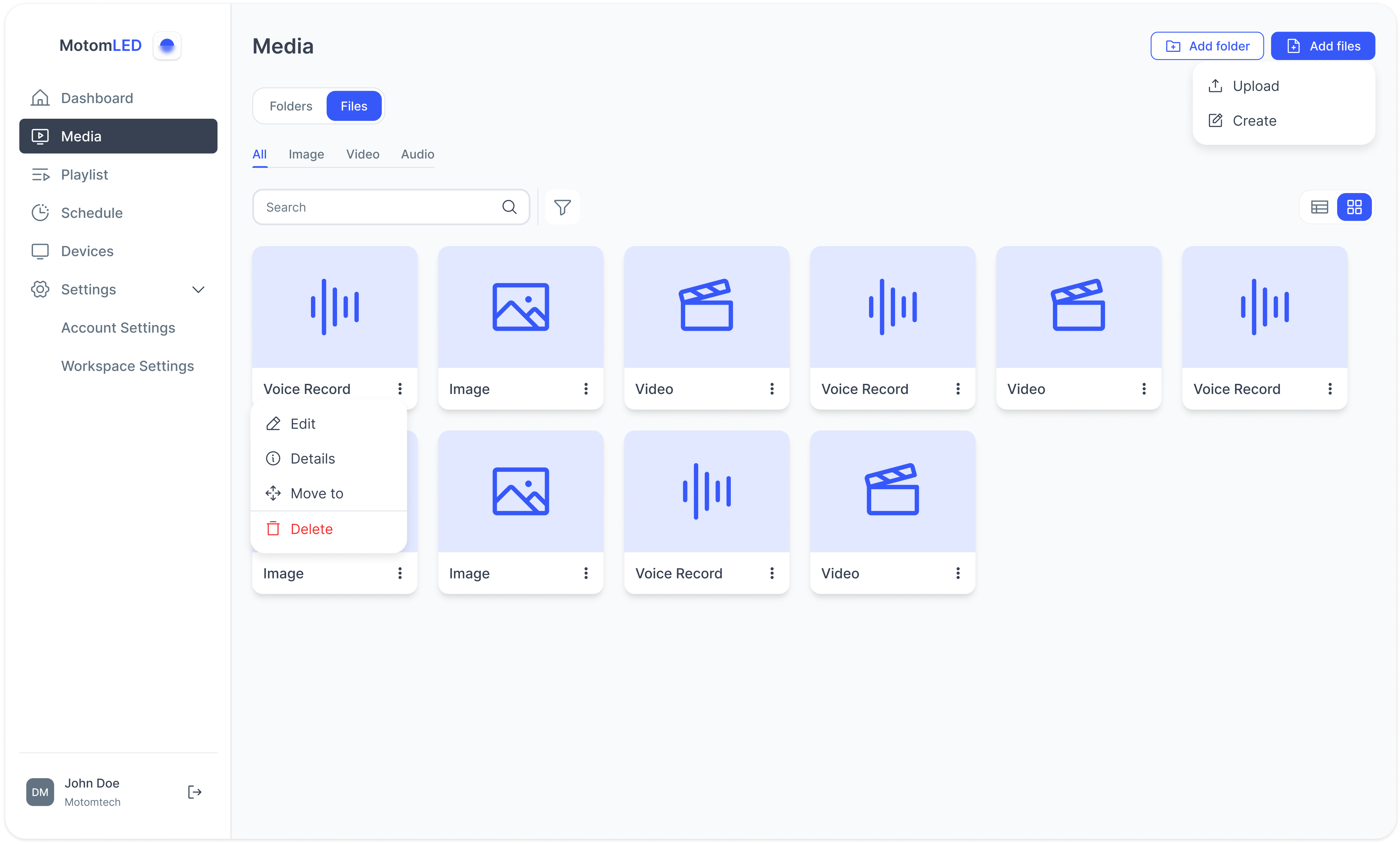Image resolution: width=1400 pixels, height=844 pixels.
Task: Choose Move to in the context menu
Action: point(329,493)
